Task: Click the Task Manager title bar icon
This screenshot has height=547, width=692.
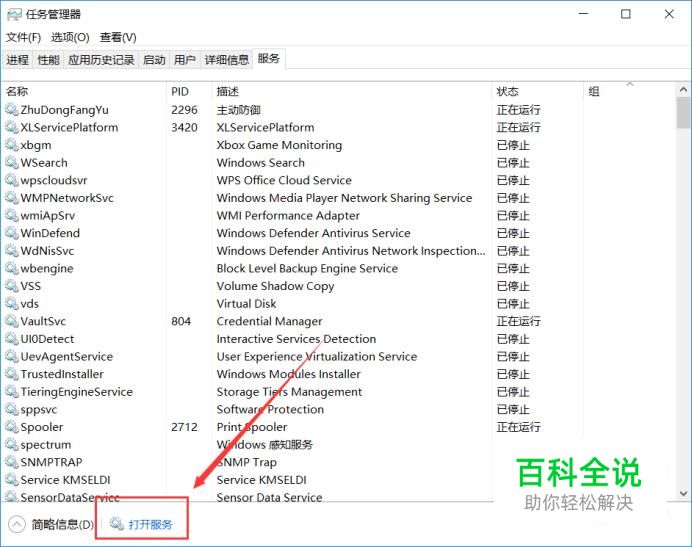Action: [x=14, y=14]
